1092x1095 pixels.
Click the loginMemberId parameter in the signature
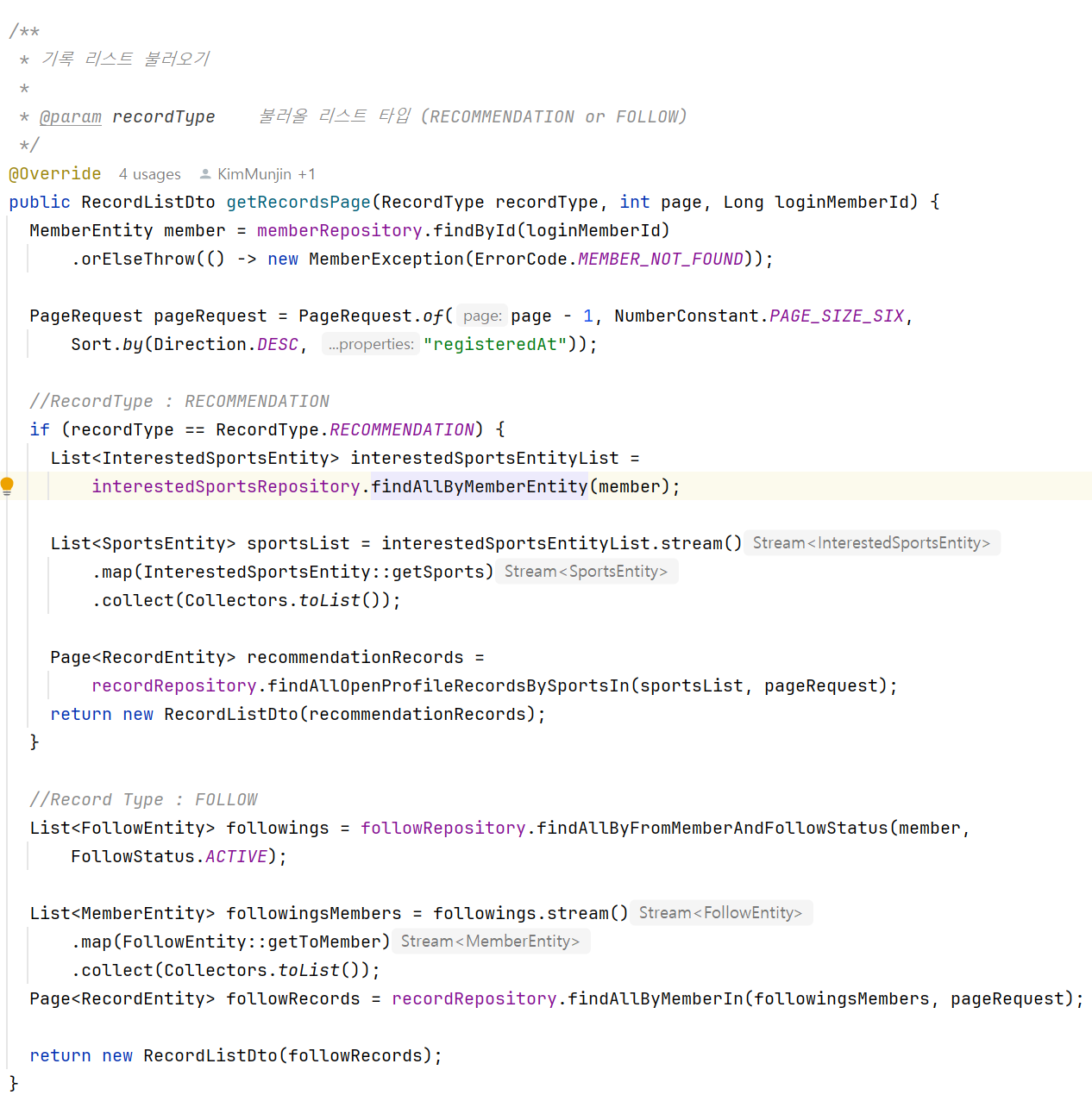click(x=842, y=202)
